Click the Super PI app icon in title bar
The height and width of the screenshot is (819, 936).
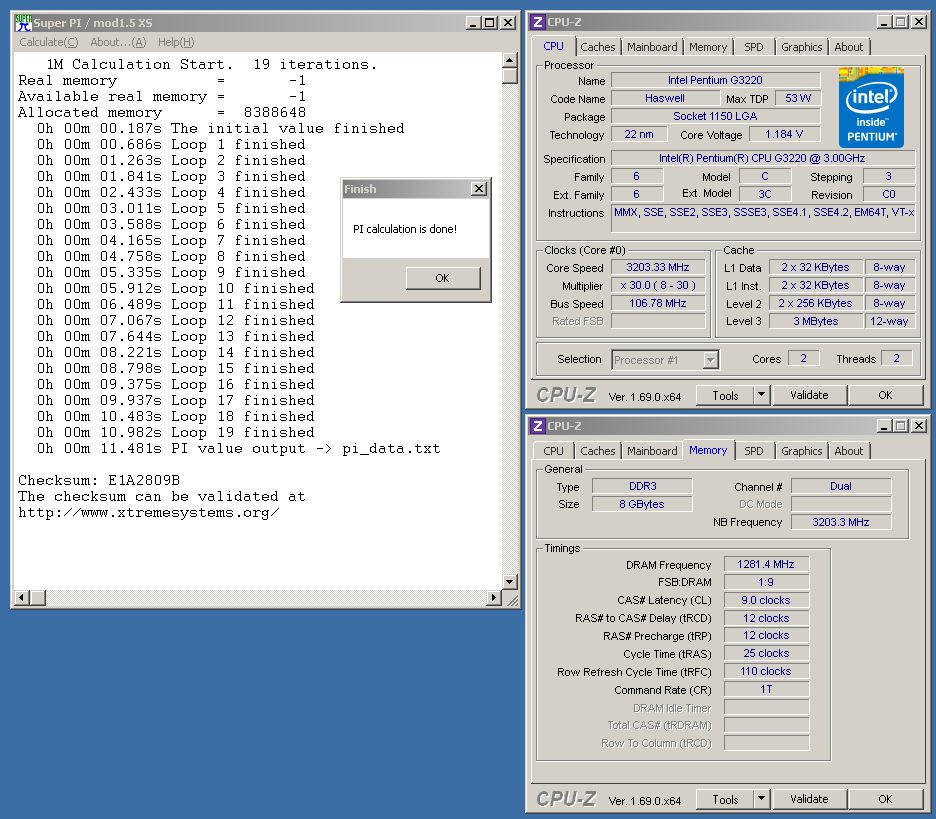point(23,23)
